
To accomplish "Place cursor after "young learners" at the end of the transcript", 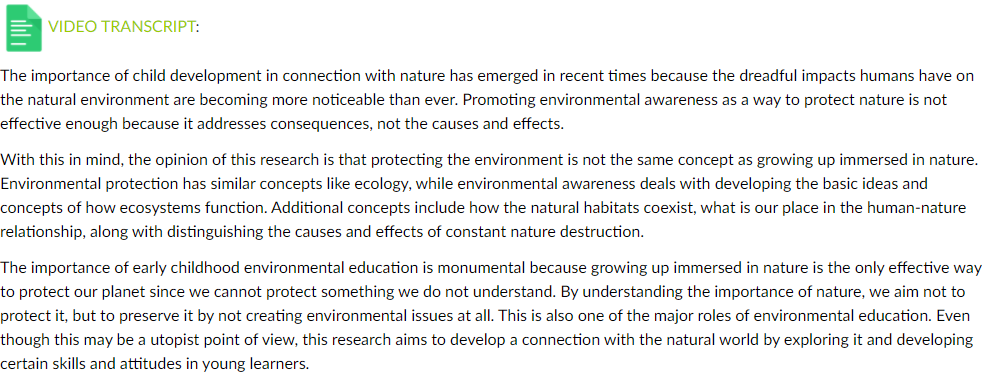I will click(311, 363).
